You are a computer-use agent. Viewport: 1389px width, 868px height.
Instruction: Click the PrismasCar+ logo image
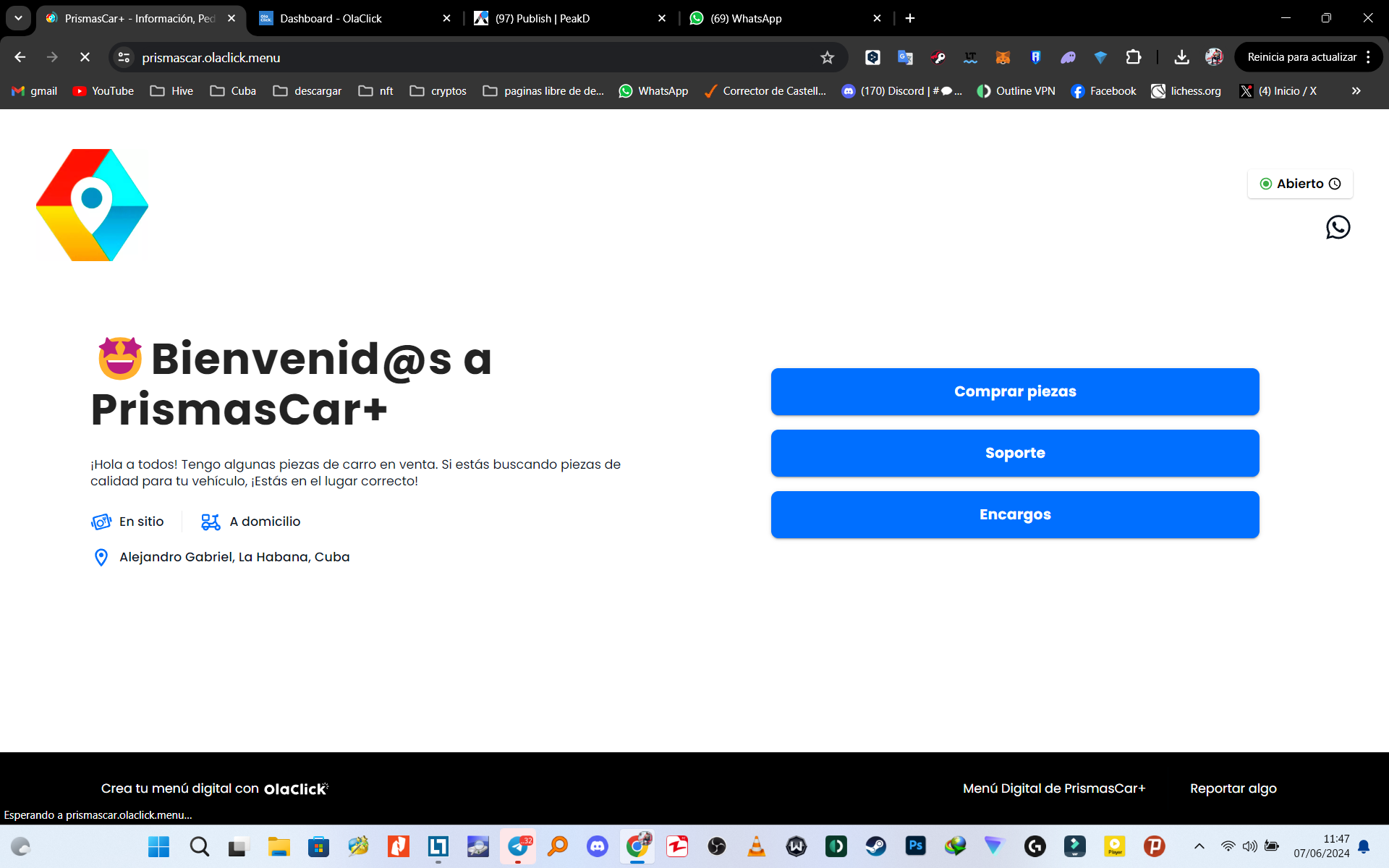[x=92, y=205]
